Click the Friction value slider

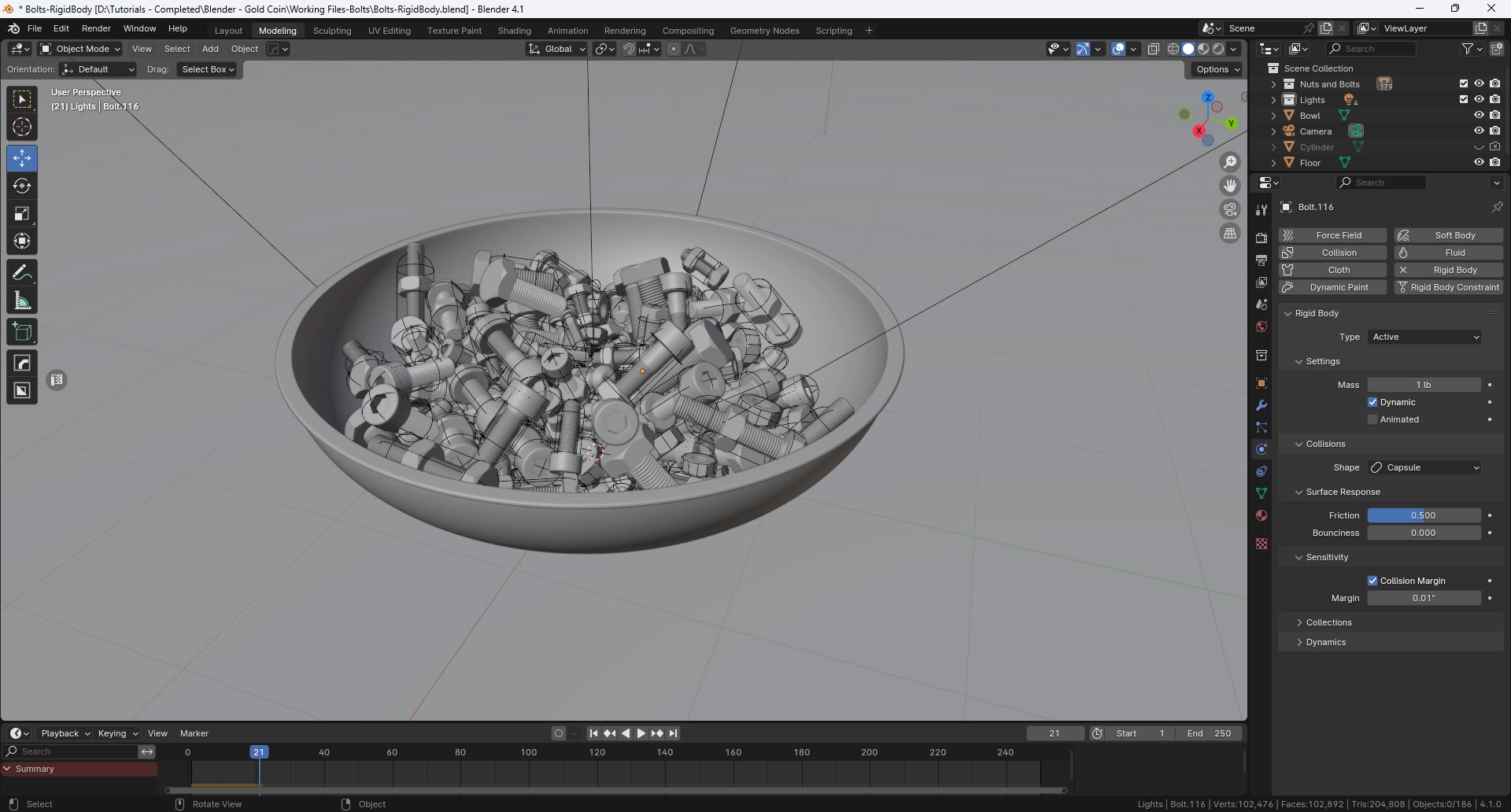coord(1423,515)
